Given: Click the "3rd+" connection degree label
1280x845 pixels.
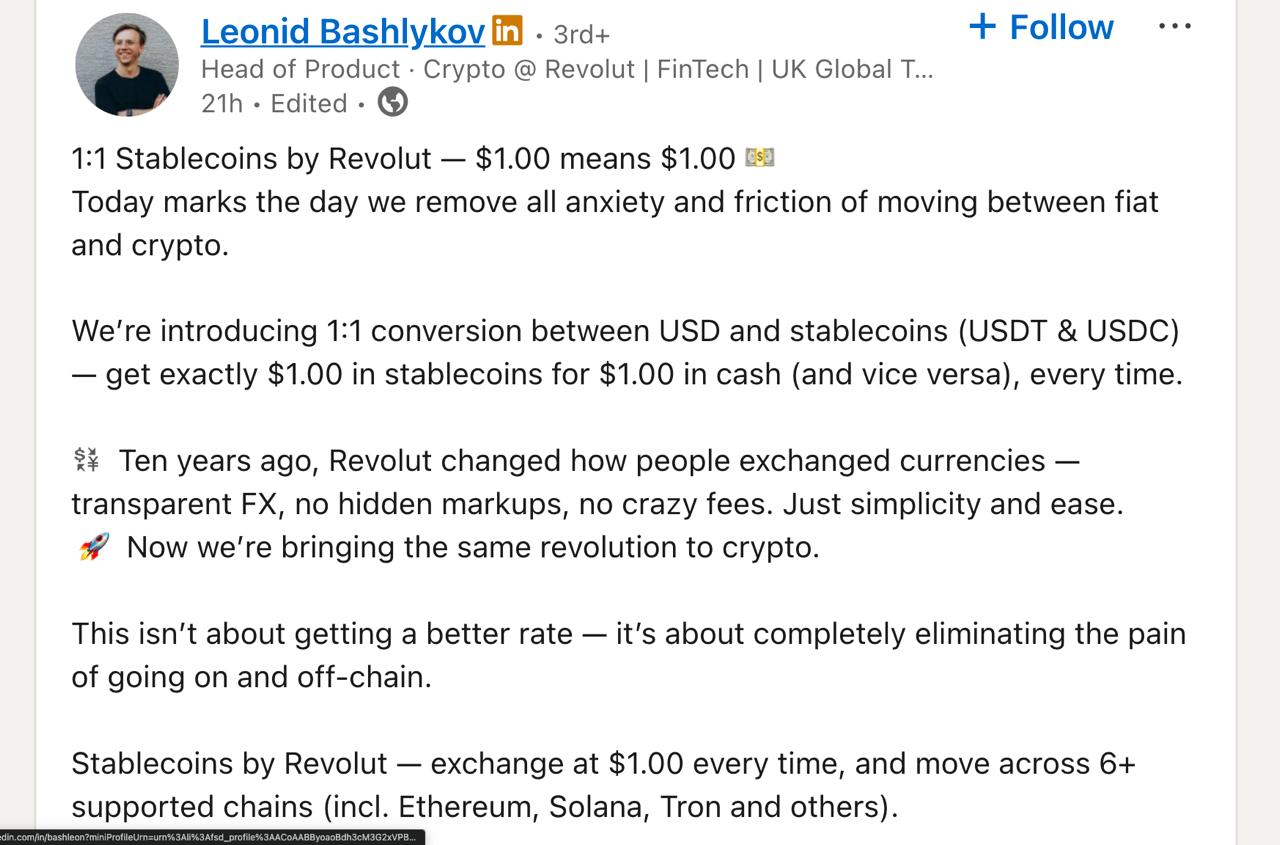Looking at the screenshot, I should click(x=581, y=34).
